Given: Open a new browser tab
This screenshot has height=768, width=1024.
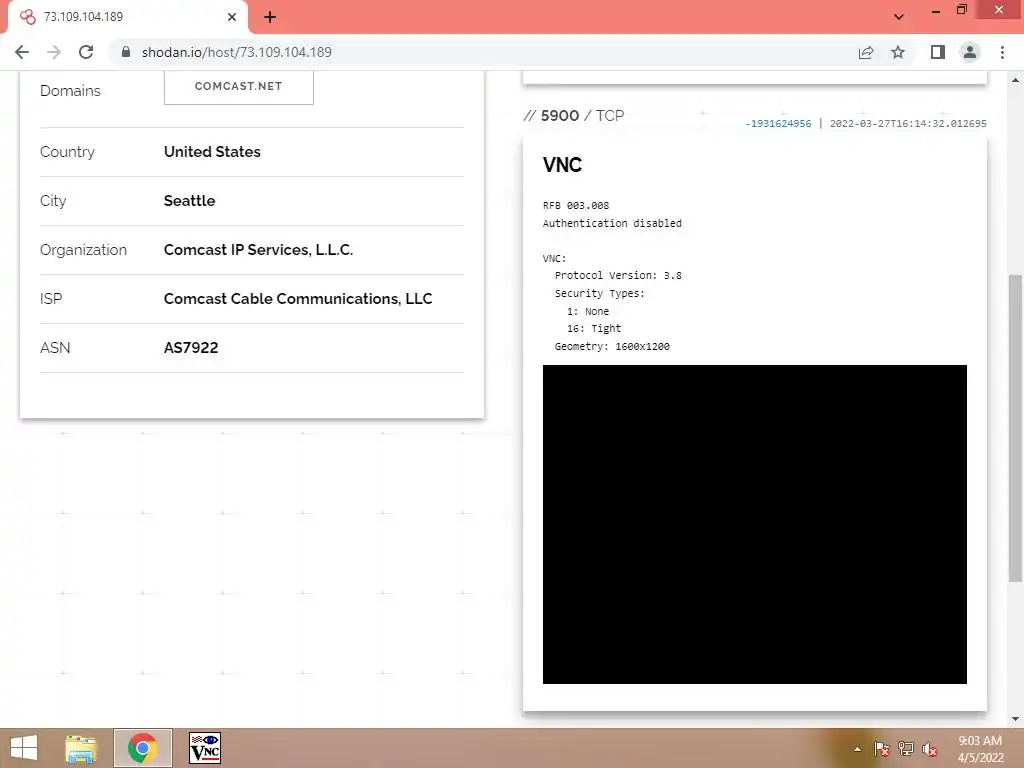Looking at the screenshot, I should coord(270,17).
